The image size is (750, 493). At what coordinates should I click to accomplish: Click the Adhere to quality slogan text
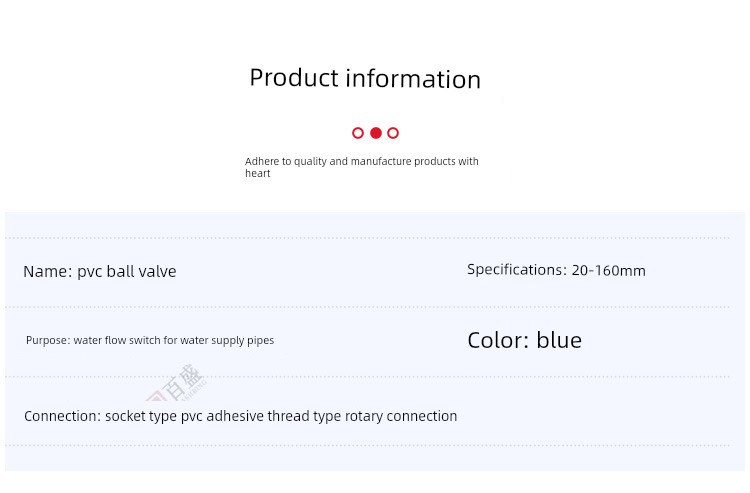[362, 167]
